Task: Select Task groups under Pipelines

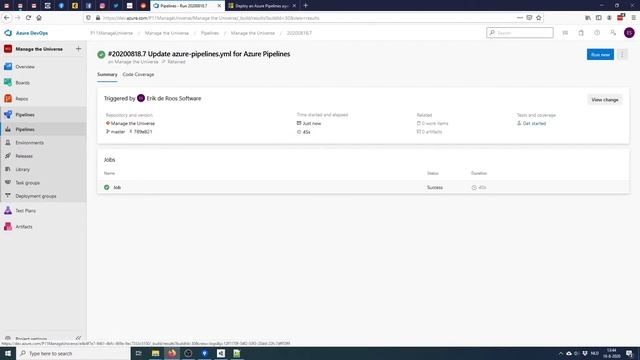Action: [27, 183]
